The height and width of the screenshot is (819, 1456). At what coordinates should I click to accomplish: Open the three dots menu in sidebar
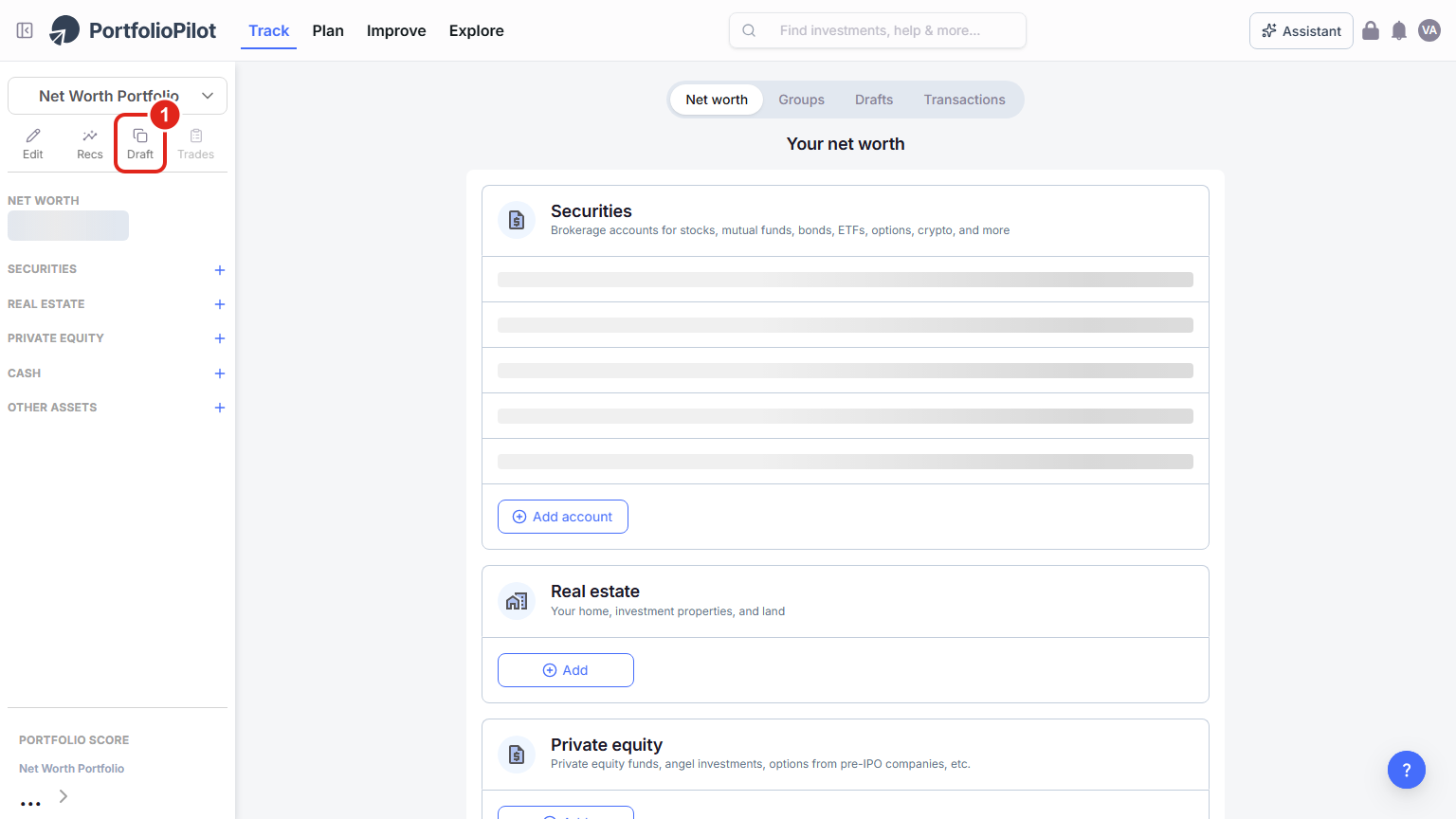point(30,803)
